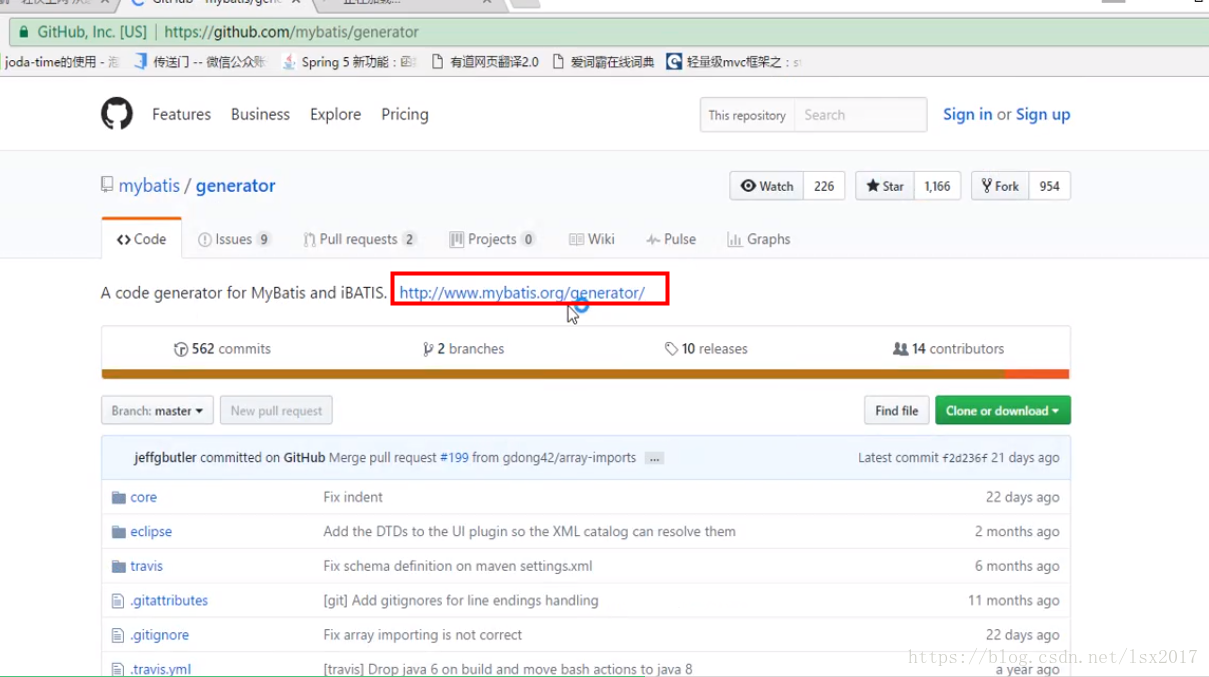Click the contributors people icon
Screen dimensions: 1209x677
[900, 349]
